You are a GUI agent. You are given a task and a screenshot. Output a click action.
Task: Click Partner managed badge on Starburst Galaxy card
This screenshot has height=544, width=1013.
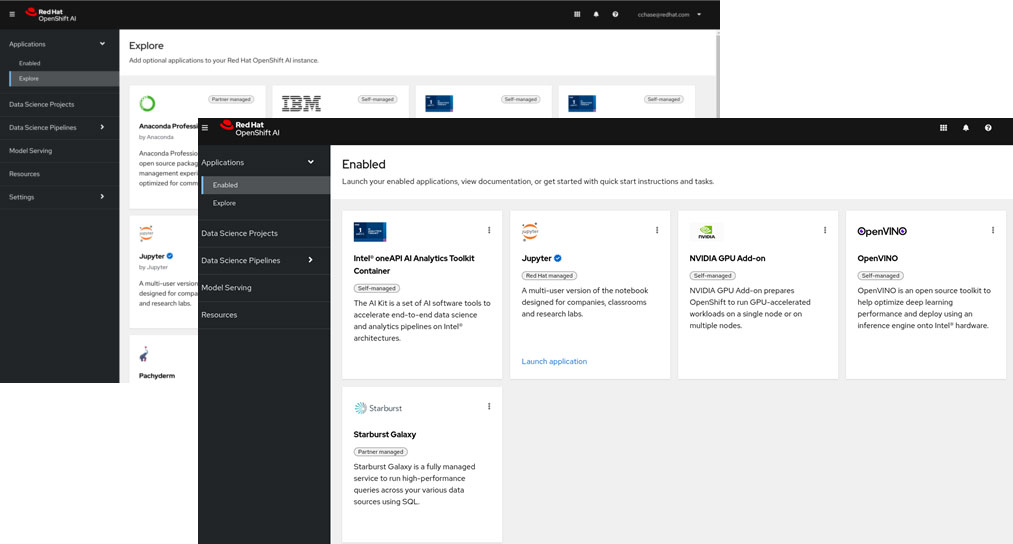pyautogui.click(x=381, y=452)
